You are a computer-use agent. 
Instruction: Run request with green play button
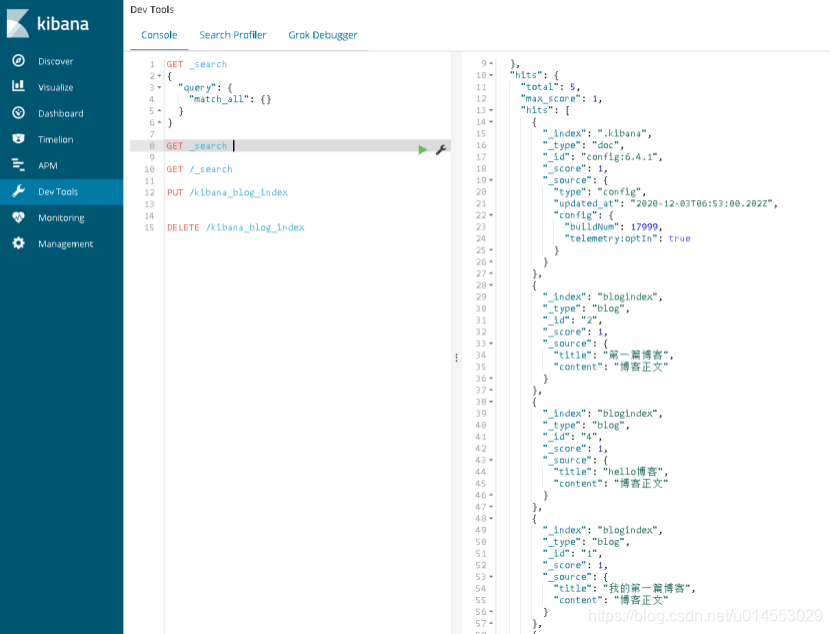click(x=422, y=150)
